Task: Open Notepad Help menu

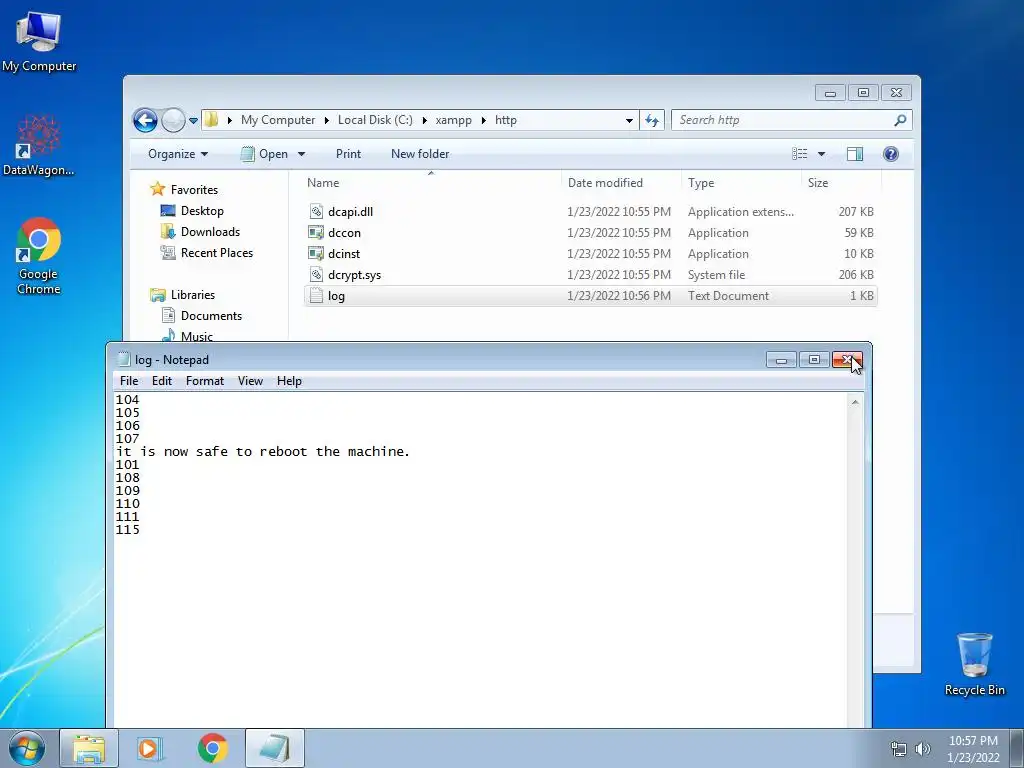Action: click(x=289, y=381)
